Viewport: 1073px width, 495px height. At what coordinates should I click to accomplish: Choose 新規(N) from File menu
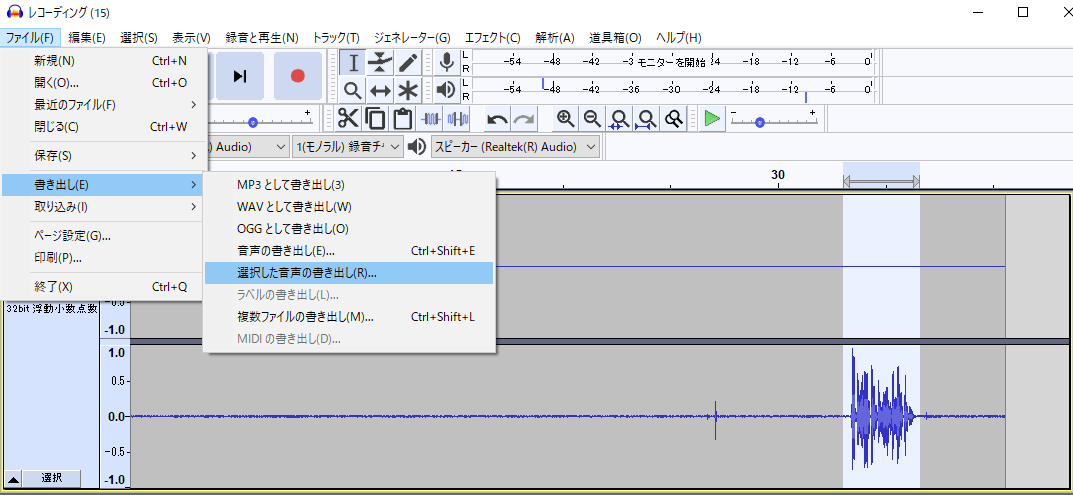(104, 61)
